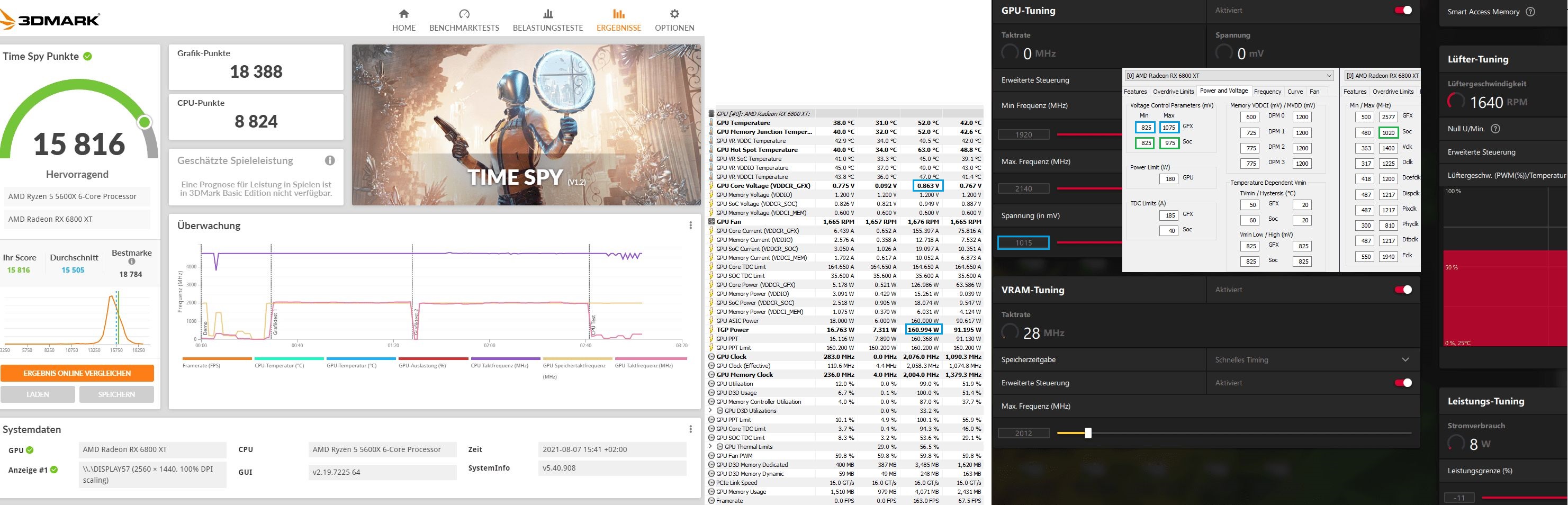Click the 'GPU Fan PWM' sensor row
1568x505 pixels.
(x=846, y=456)
